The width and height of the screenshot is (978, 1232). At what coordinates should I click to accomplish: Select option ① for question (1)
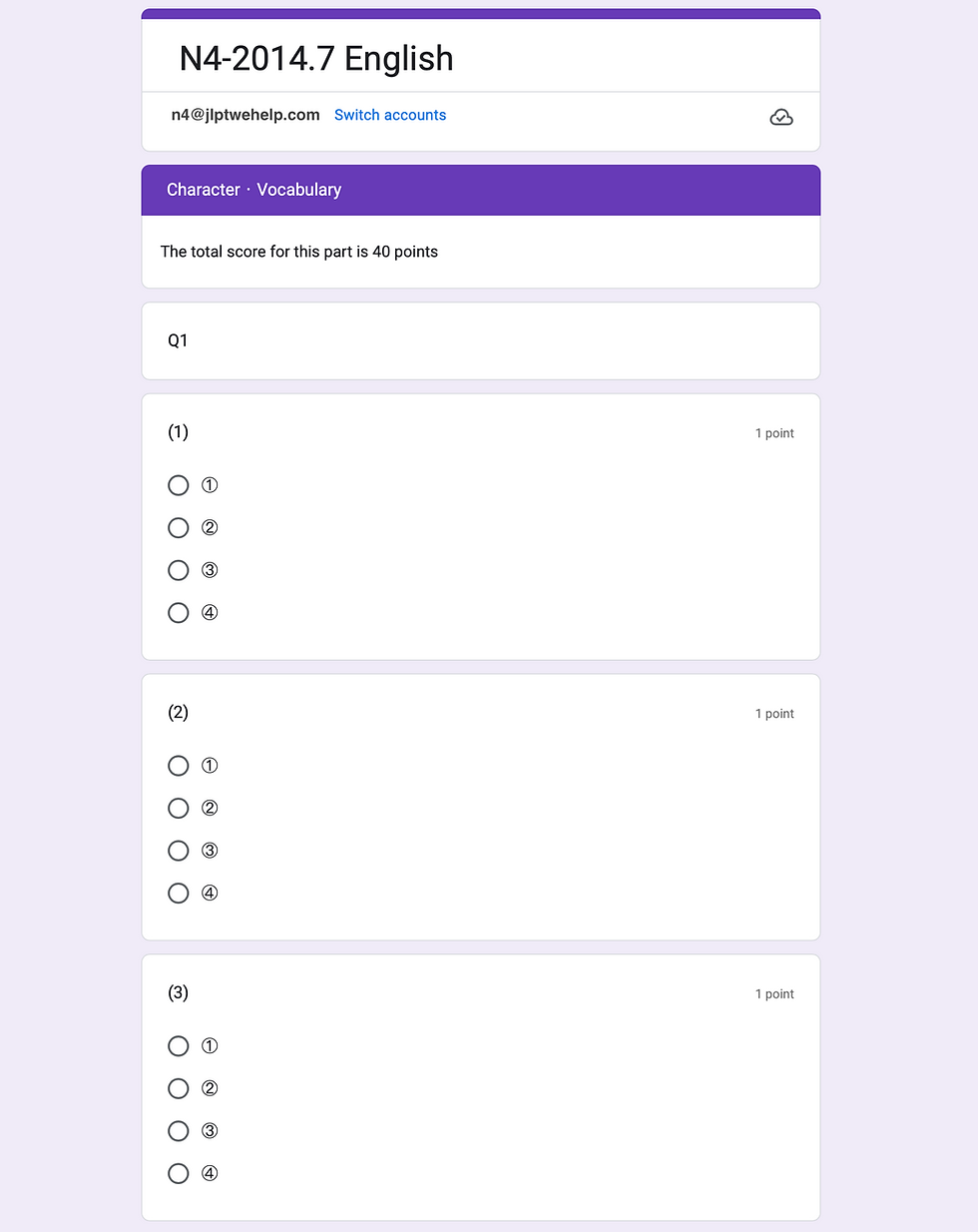click(179, 485)
